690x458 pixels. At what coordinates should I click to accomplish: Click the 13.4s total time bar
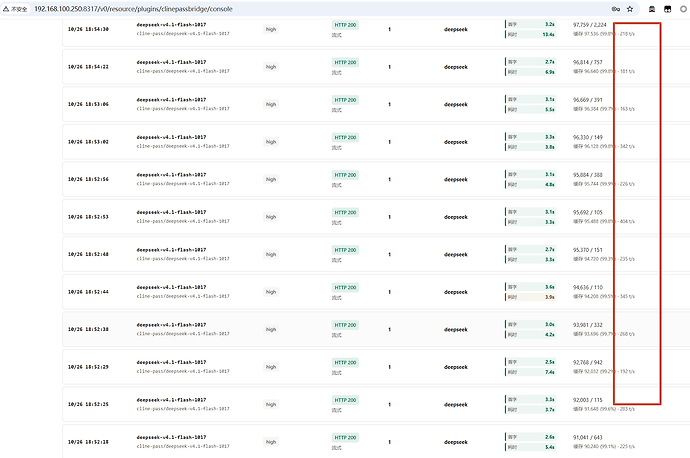(x=531, y=35)
